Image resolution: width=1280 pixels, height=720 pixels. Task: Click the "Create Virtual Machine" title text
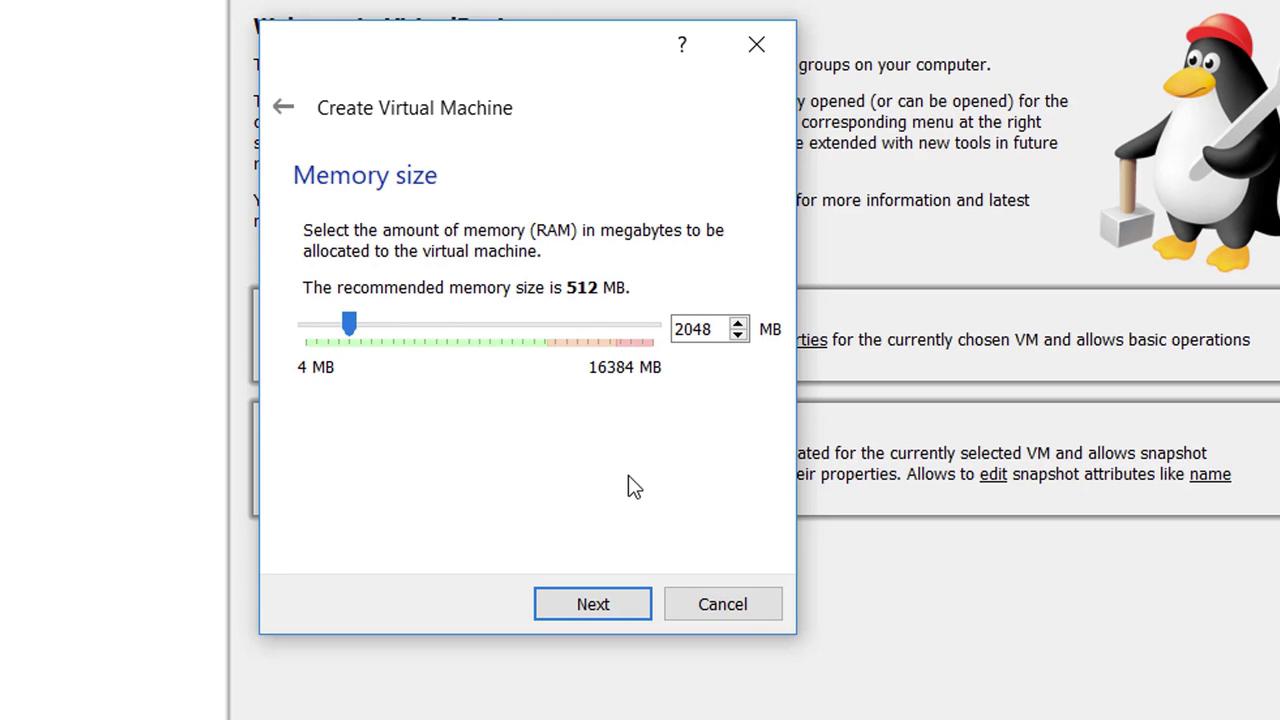tap(414, 108)
